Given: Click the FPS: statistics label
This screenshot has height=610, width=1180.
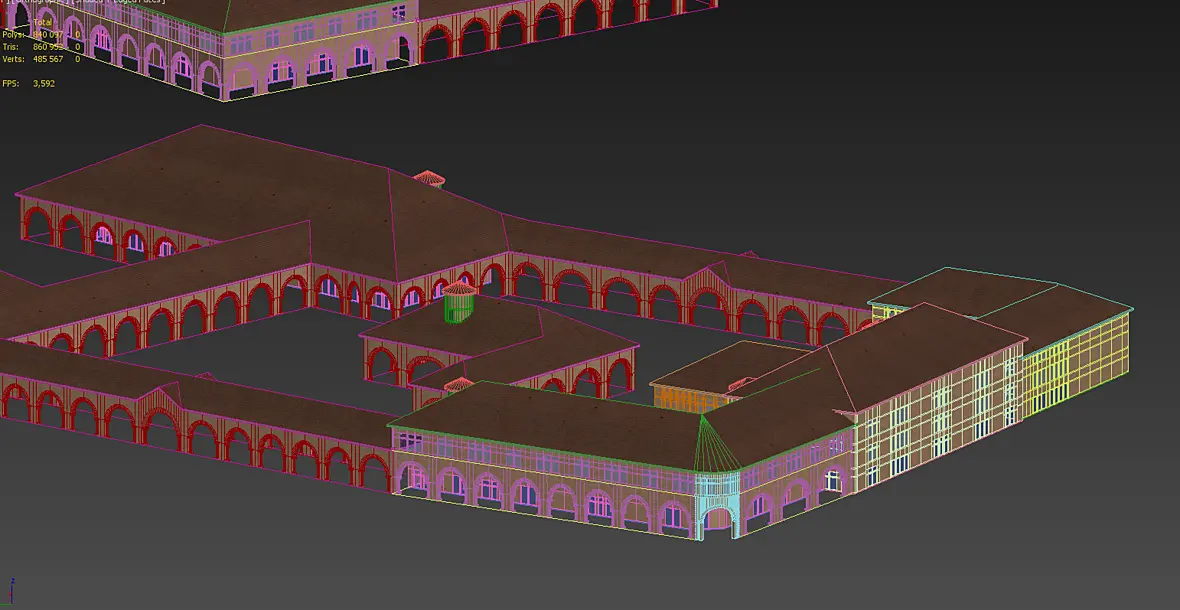Looking at the screenshot, I should pos(11,83).
